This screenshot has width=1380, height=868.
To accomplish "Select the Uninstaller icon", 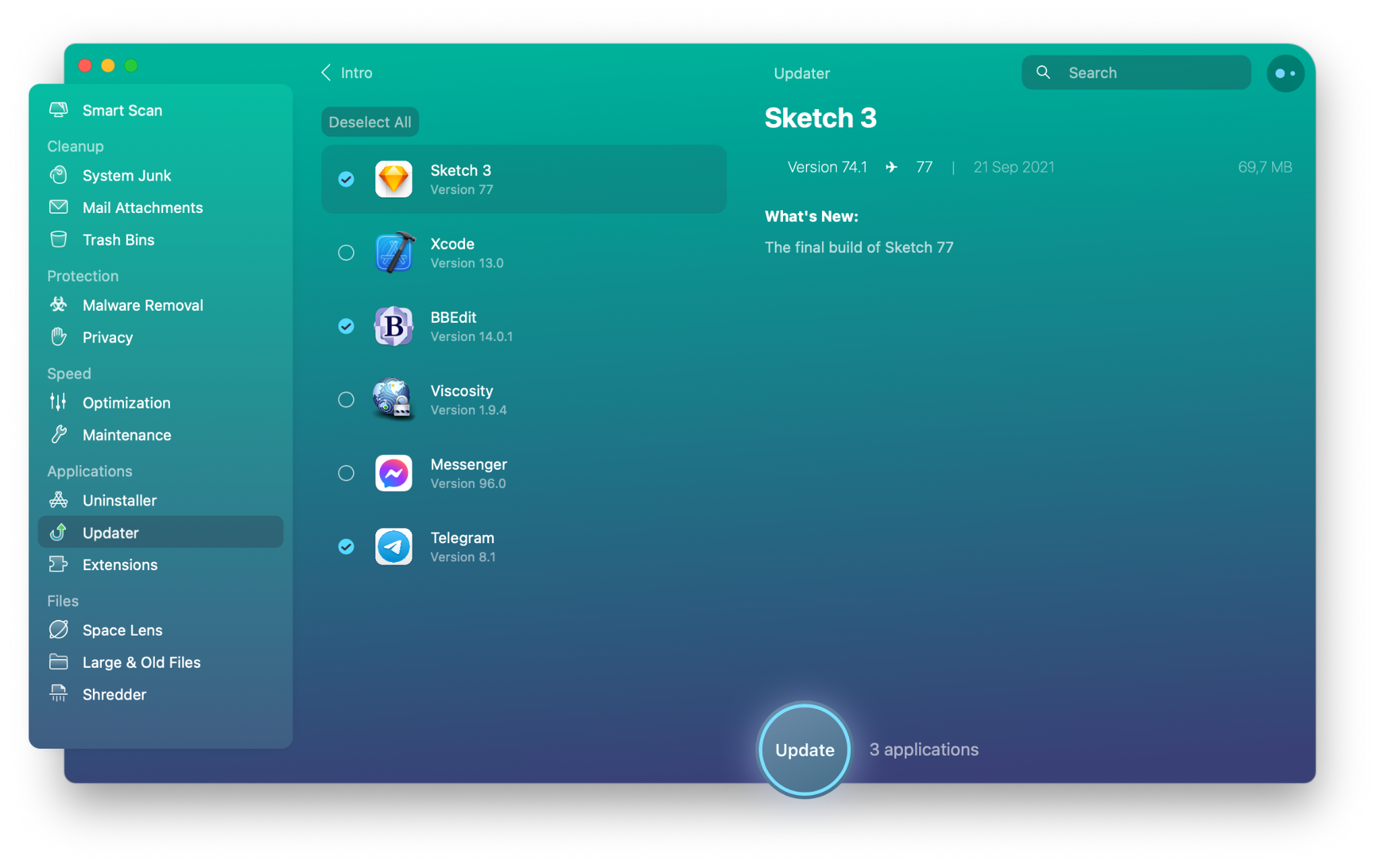I will [60, 500].
